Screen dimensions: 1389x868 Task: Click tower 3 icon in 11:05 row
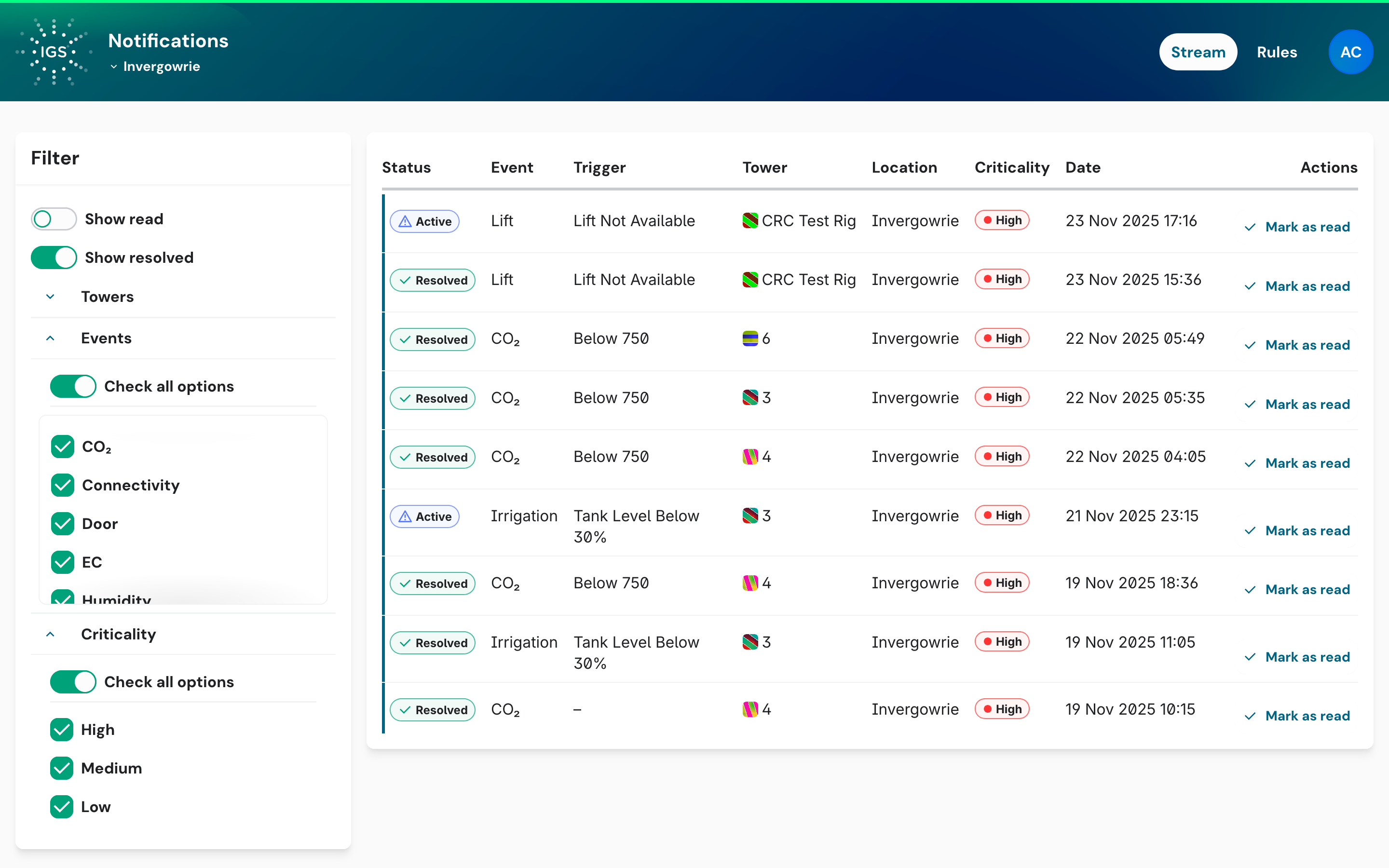click(x=749, y=642)
